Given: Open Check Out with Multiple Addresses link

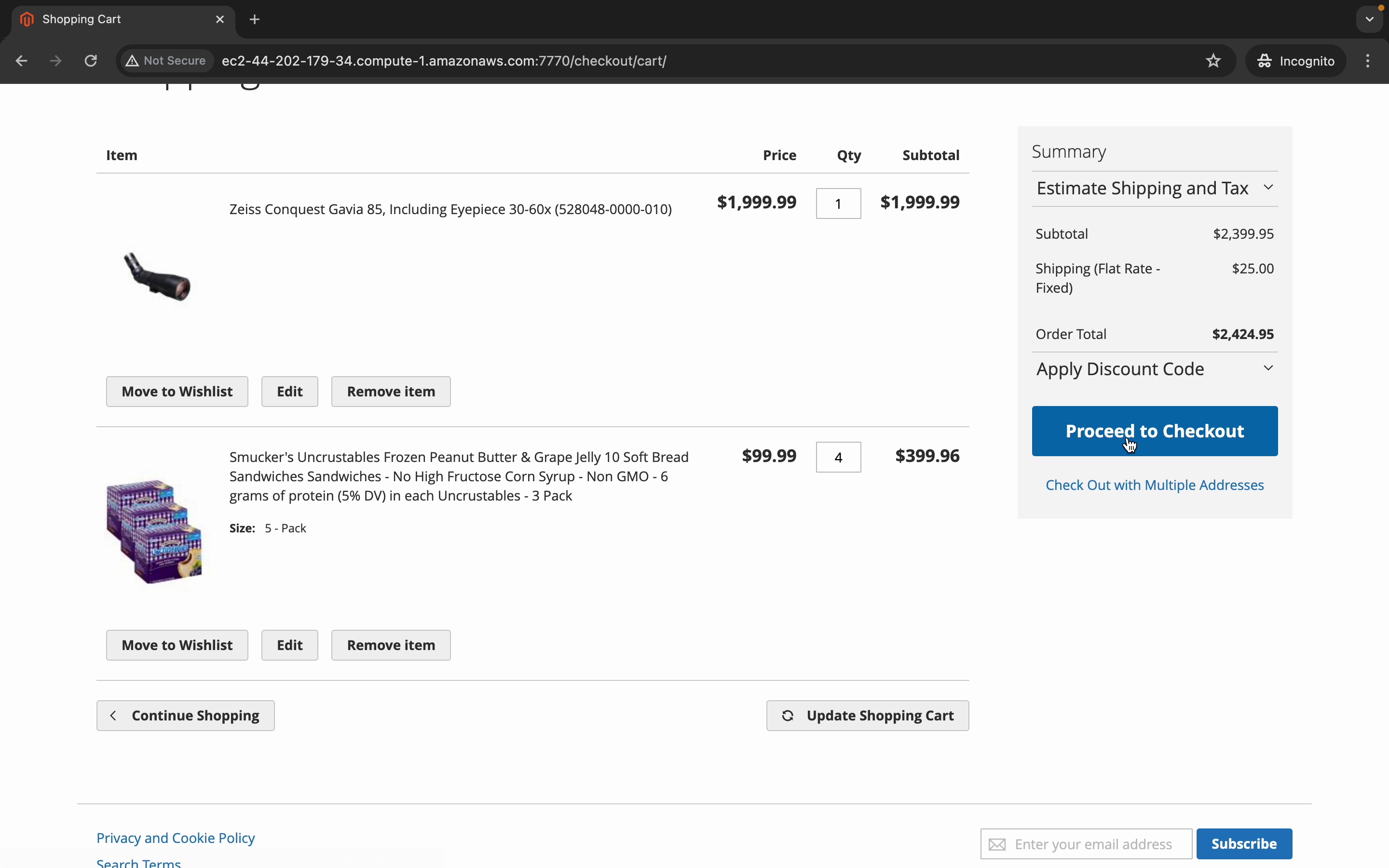Looking at the screenshot, I should (x=1154, y=485).
